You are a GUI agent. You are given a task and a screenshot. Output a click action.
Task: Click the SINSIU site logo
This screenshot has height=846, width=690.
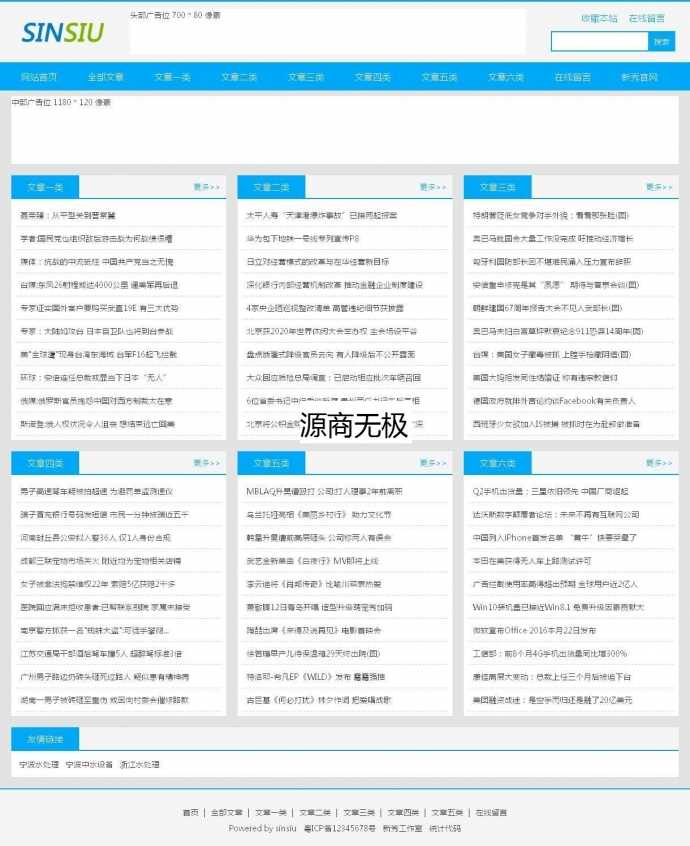click(63, 32)
